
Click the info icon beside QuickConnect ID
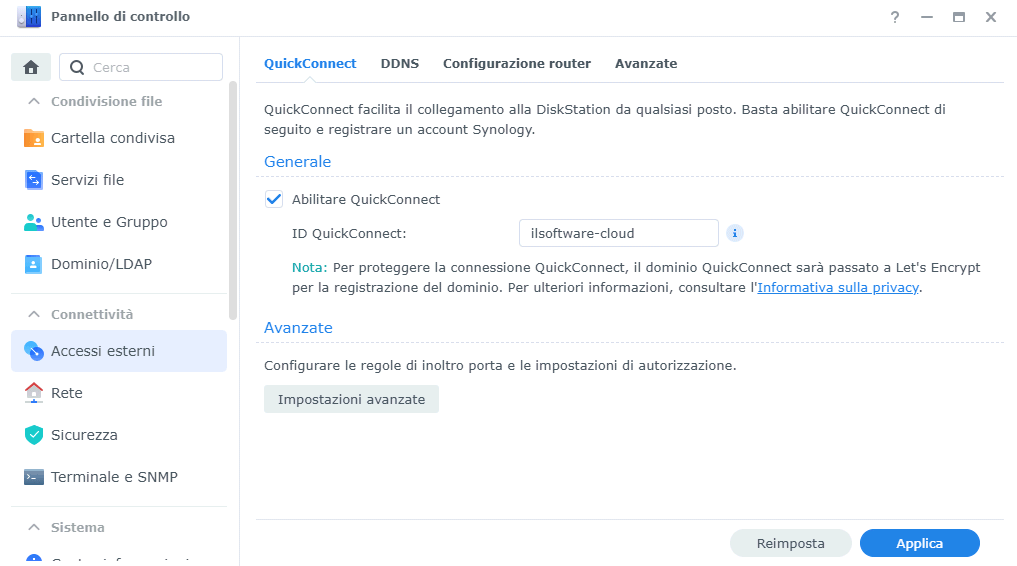coord(734,233)
